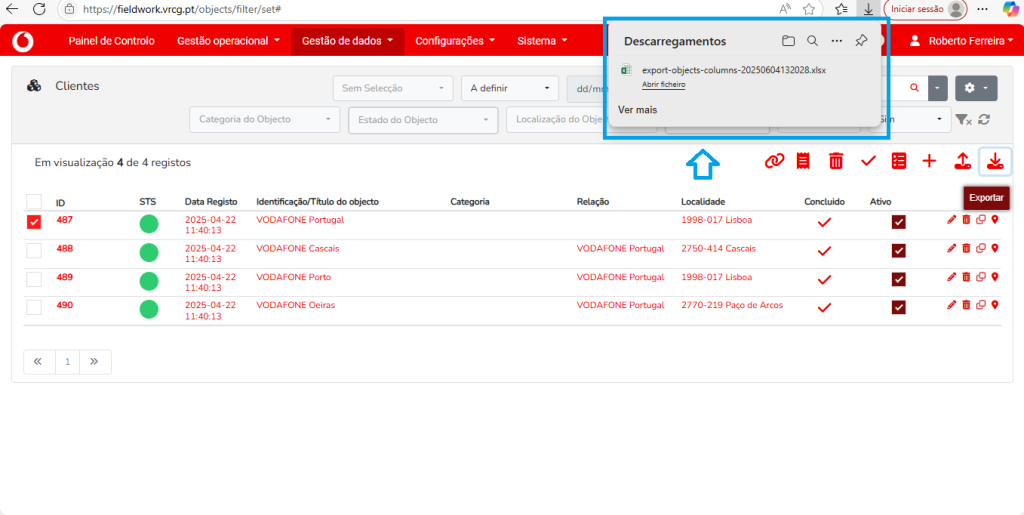Open the Gestão operacional menu
This screenshot has width=1024, height=515.
click(x=229, y=40)
